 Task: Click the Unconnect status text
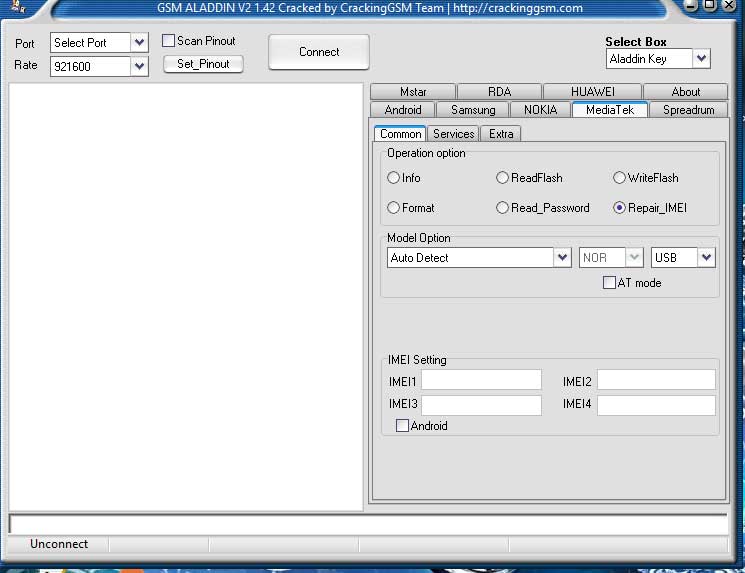pyautogui.click(x=59, y=544)
